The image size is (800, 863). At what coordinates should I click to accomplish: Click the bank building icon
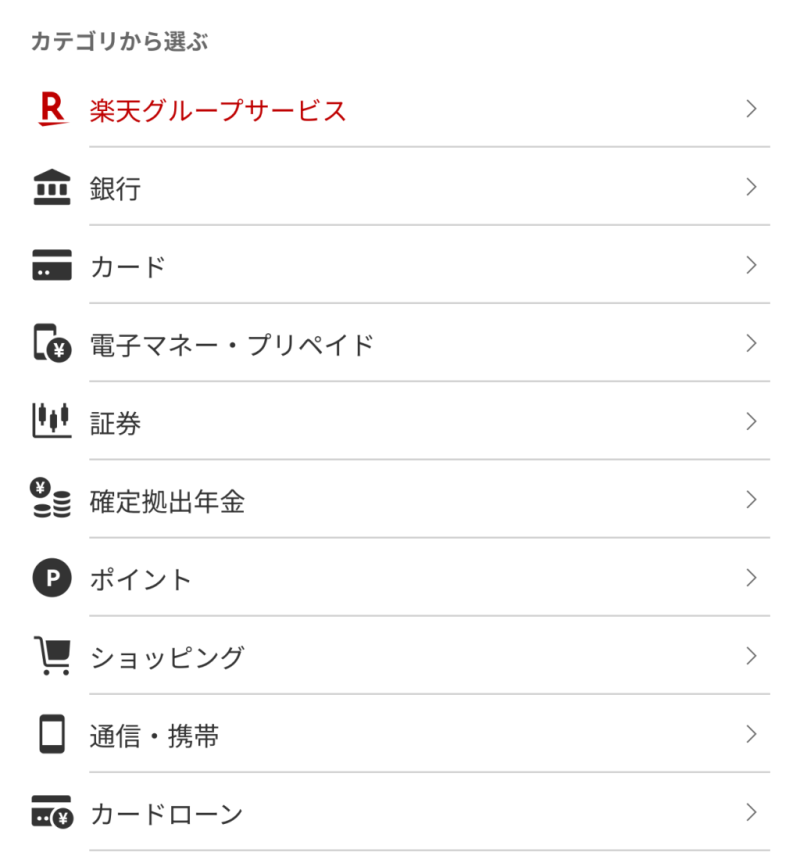click(x=52, y=187)
